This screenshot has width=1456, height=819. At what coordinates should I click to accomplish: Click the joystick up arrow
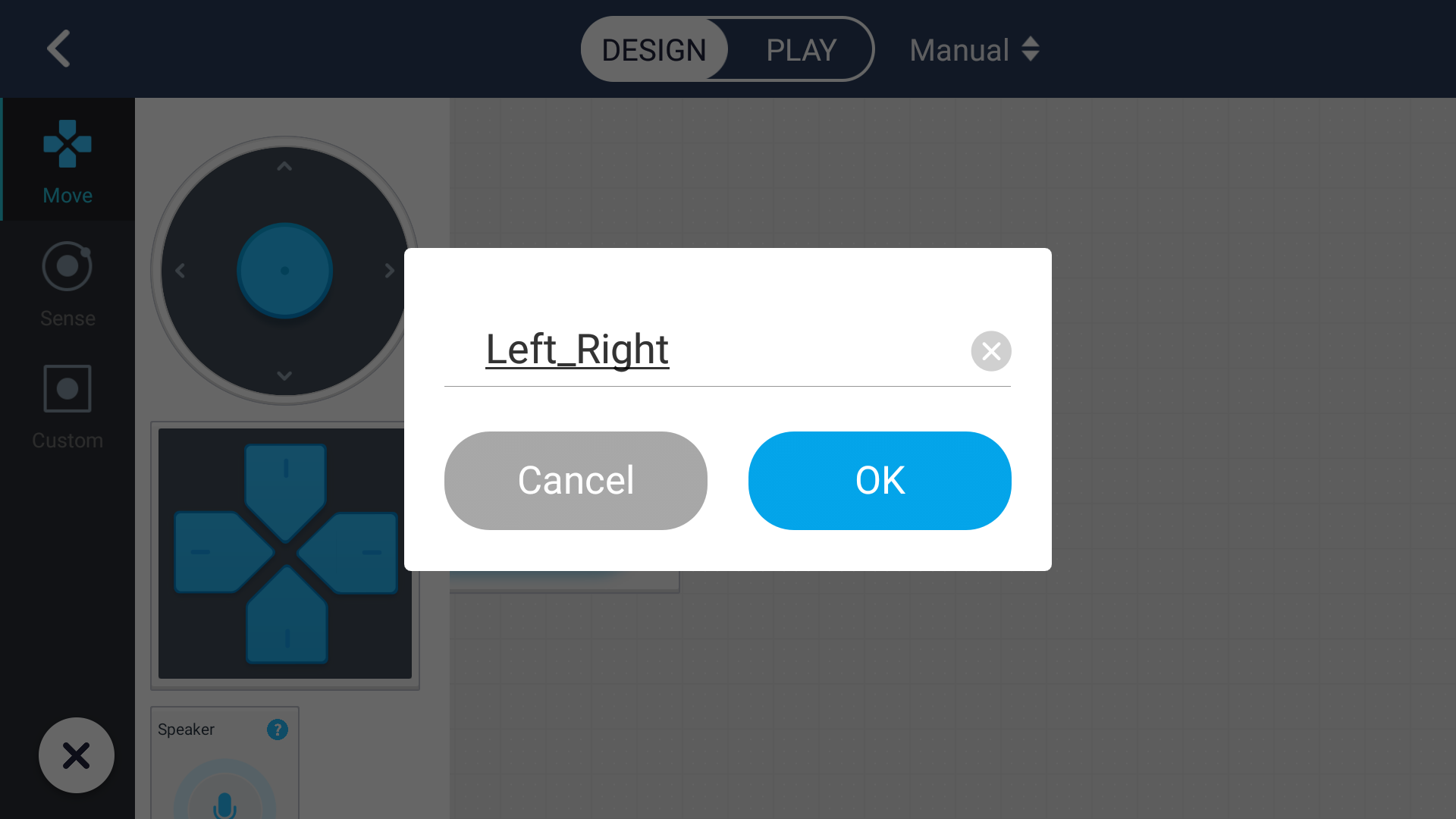click(284, 166)
